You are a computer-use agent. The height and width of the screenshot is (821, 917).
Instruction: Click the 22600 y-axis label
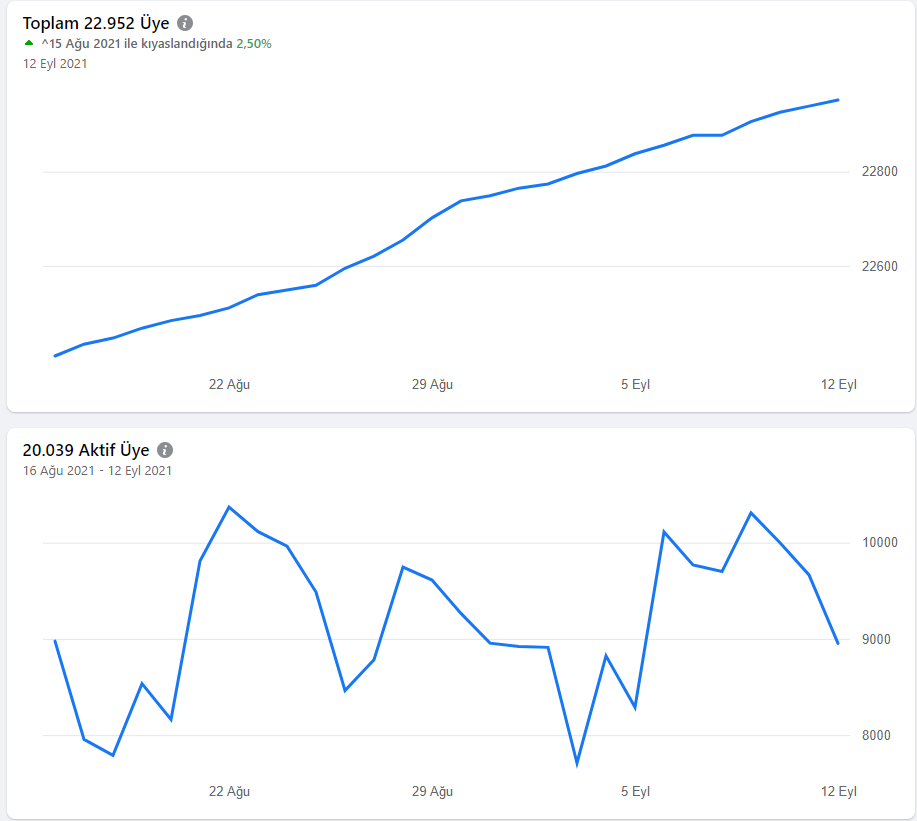point(880,267)
